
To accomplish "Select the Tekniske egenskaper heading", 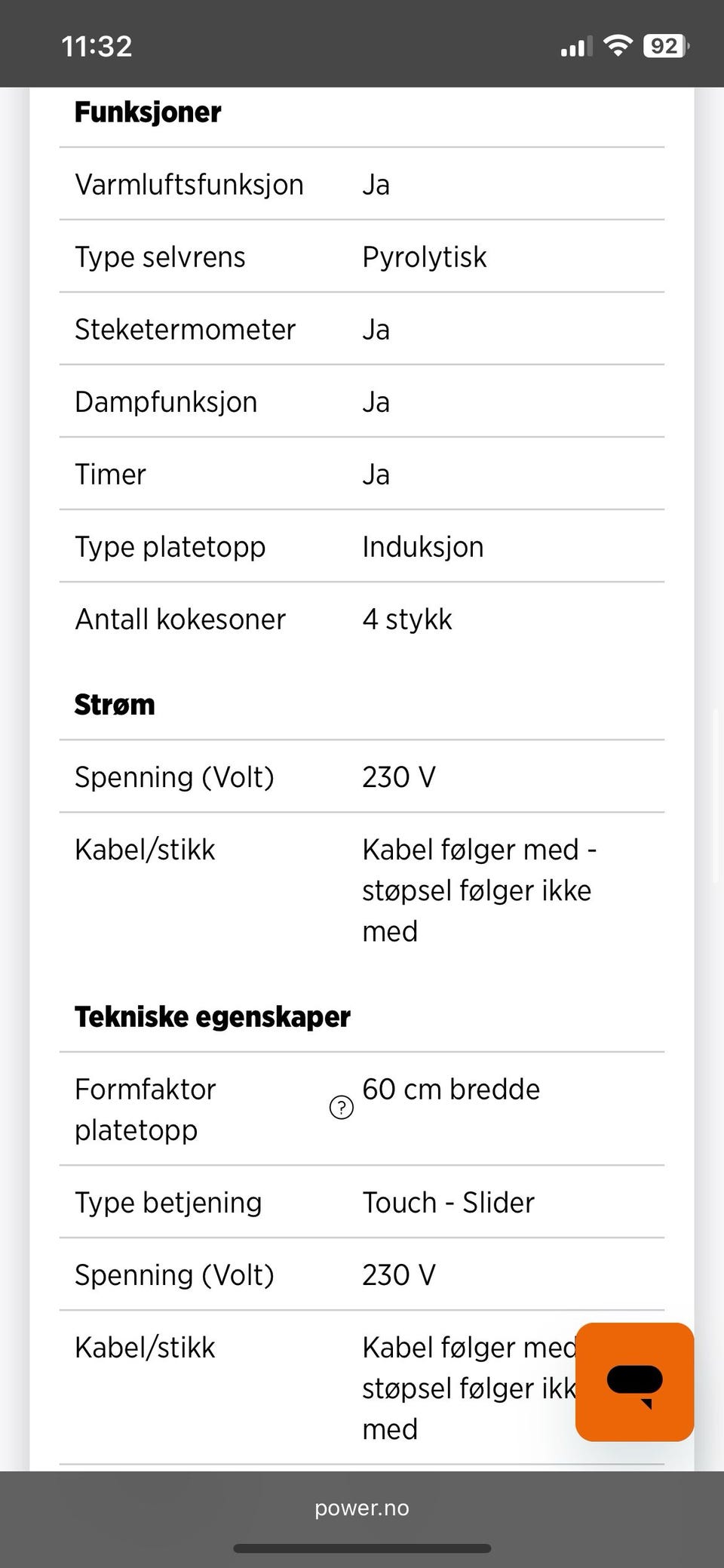I will tap(213, 1016).
